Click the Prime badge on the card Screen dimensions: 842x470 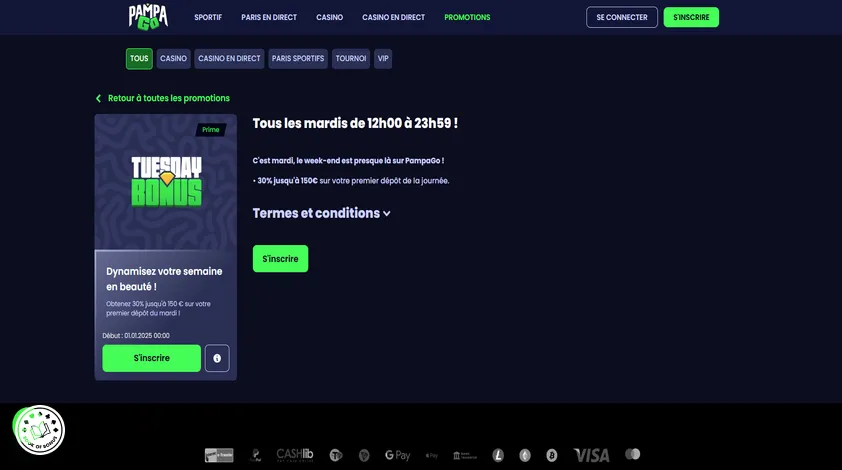[x=210, y=129]
